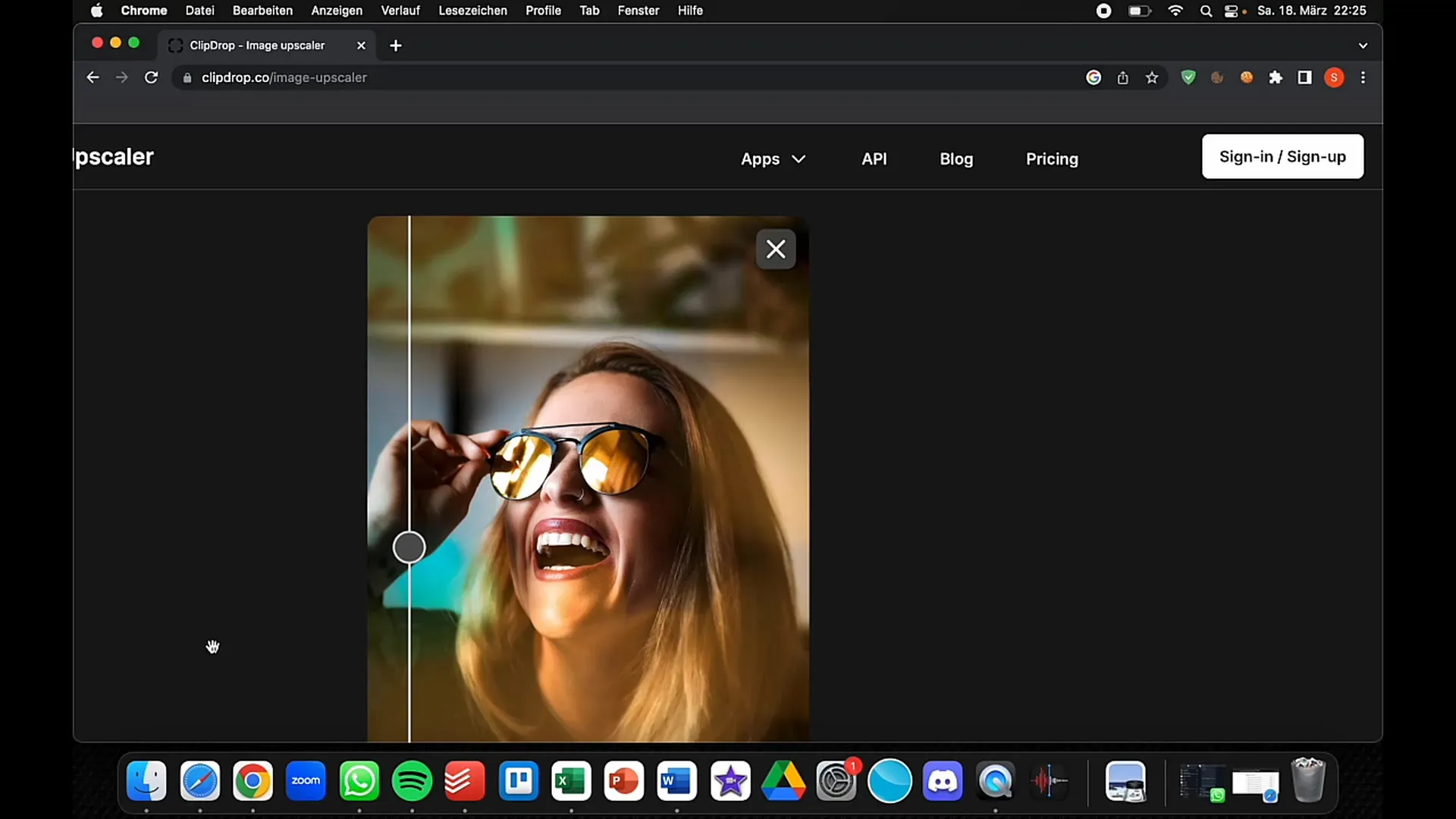Open Chrome's three-dot menu
Screen dimensions: 1456x819
point(1363,77)
